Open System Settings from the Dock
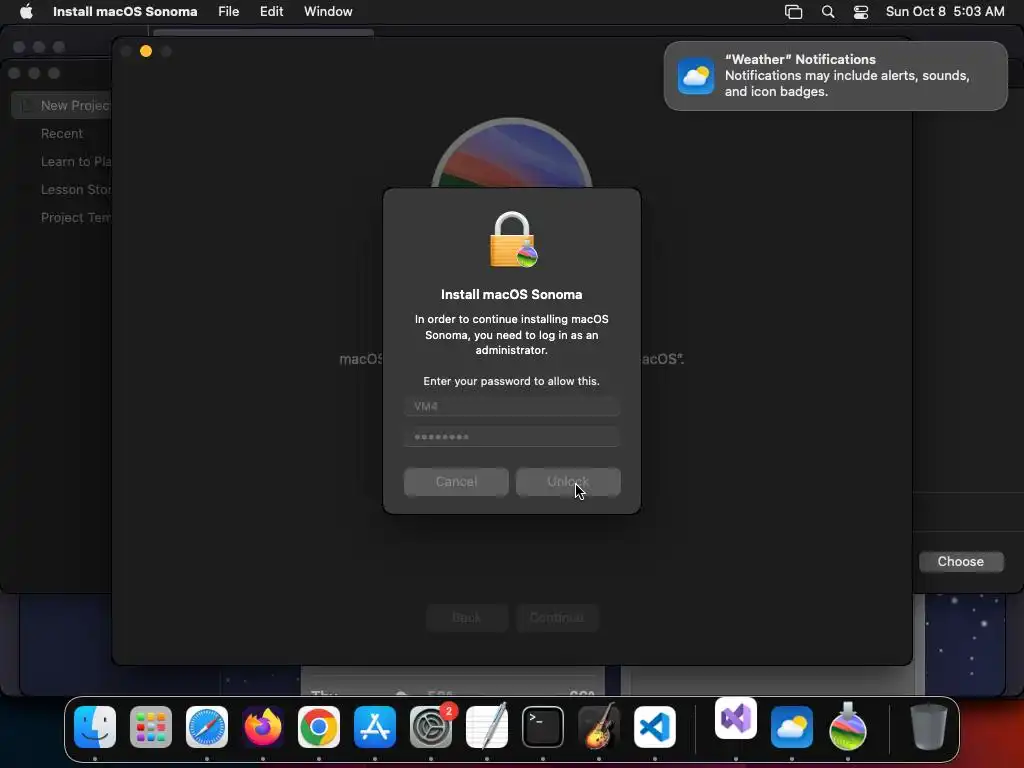1024x768 pixels. (x=431, y=727)
